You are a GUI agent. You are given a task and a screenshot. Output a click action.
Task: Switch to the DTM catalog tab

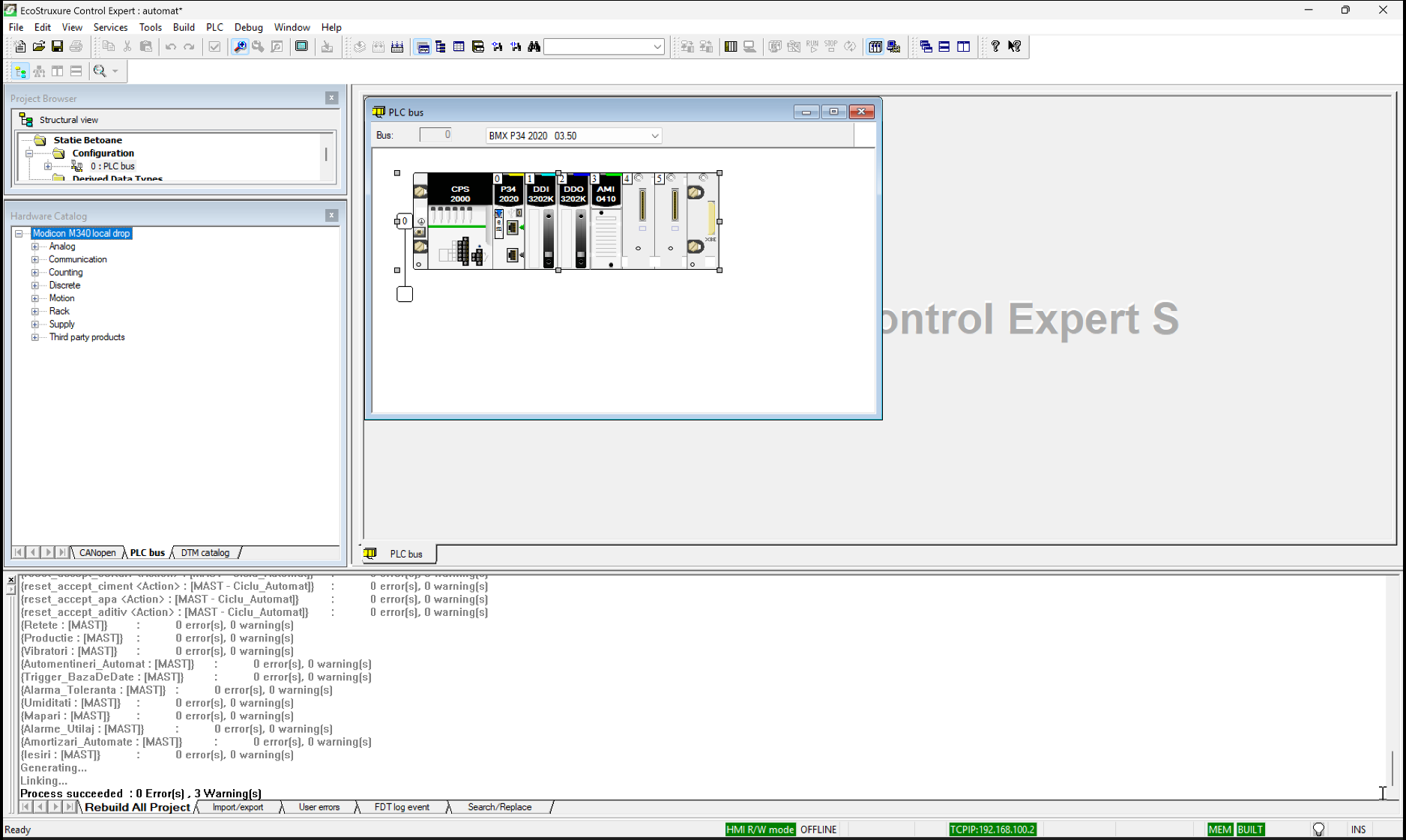[205, 553]
